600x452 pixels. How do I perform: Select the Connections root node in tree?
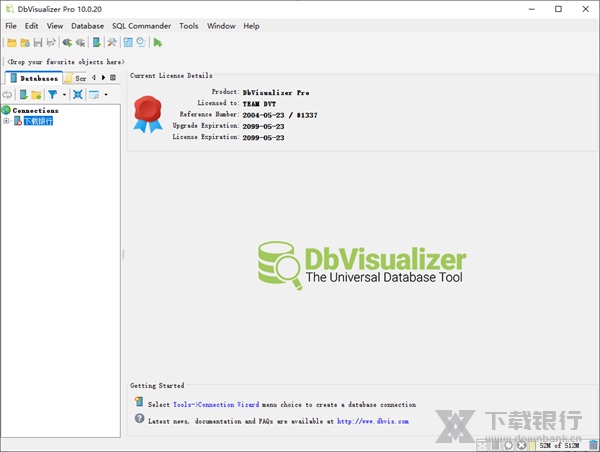click(x=35, y=110)
